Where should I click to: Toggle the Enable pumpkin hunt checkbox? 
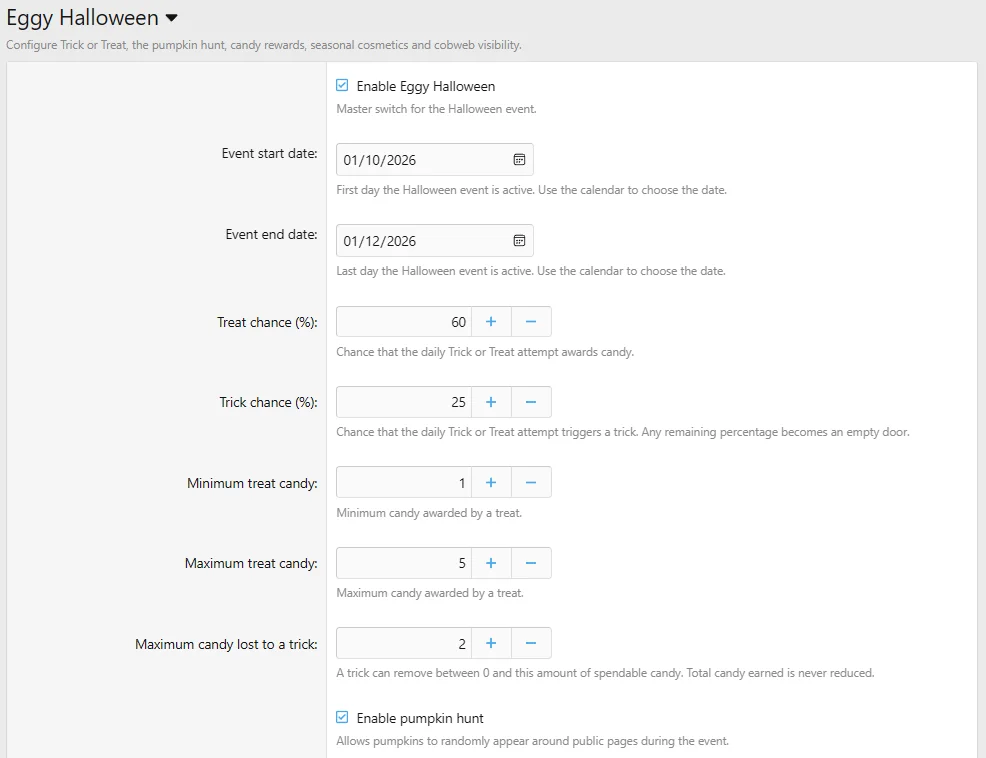342,717
